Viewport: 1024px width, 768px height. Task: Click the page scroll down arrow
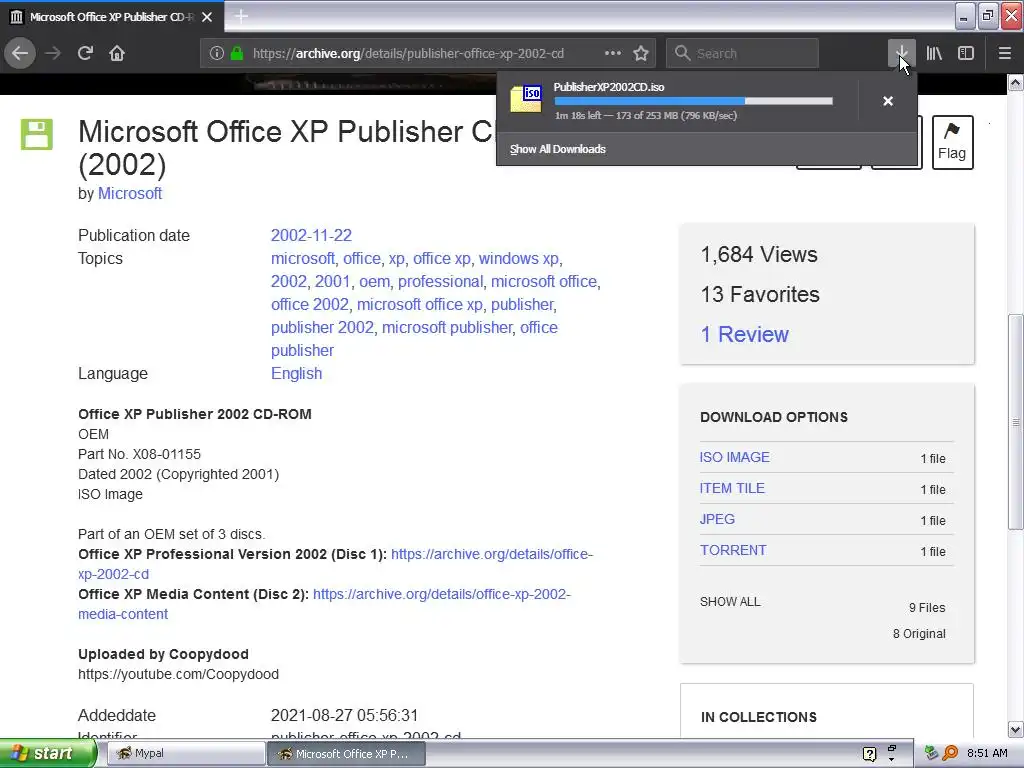click(1015, 729)
